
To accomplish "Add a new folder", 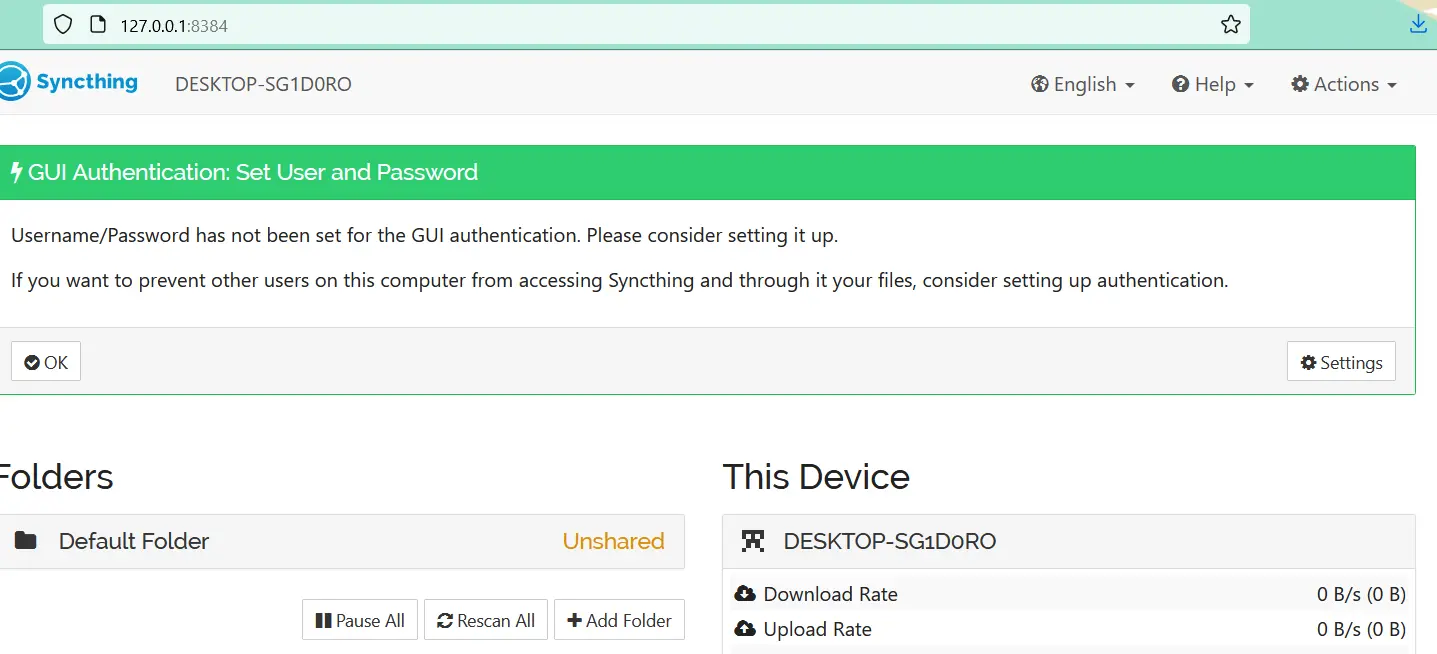I will click(619, 620).
